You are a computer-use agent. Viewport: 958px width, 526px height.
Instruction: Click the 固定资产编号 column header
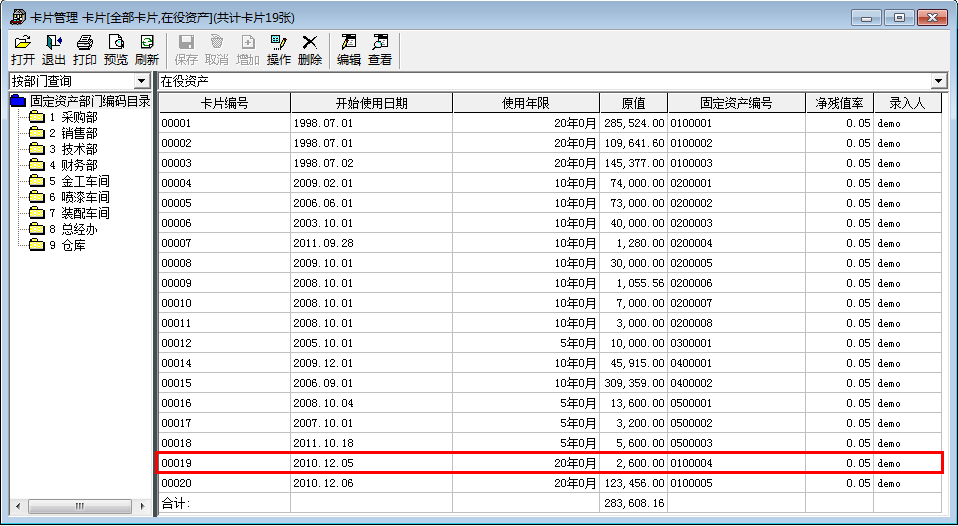[737, 103]
